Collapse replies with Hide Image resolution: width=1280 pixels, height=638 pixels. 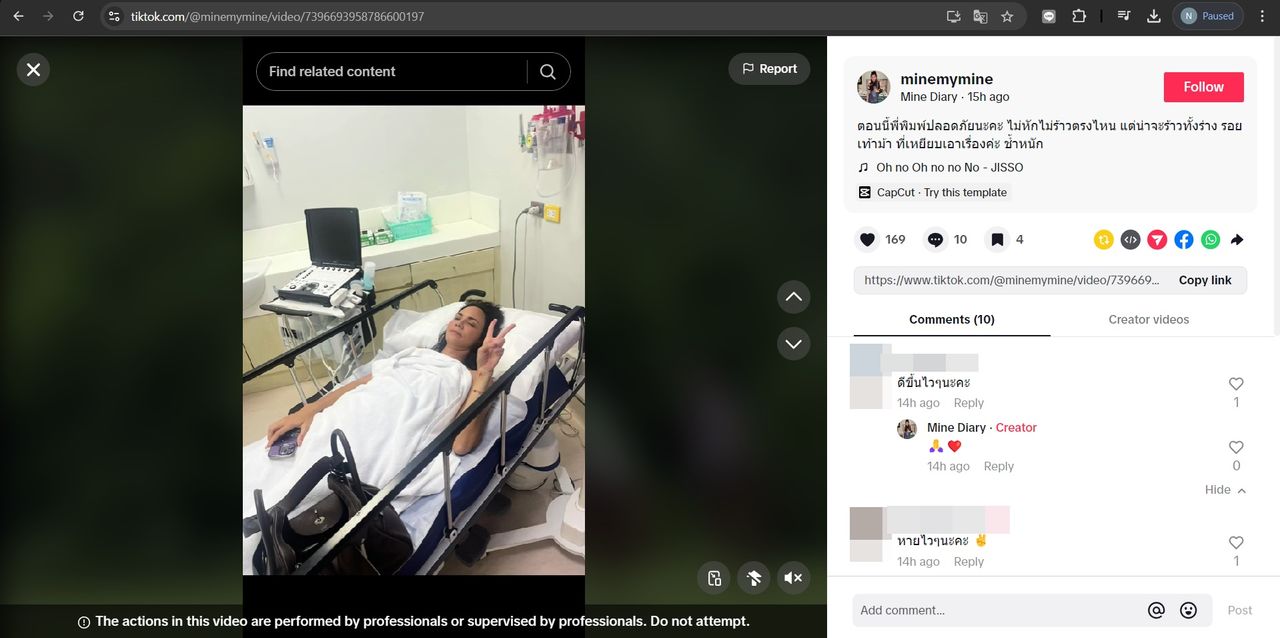1225,490
